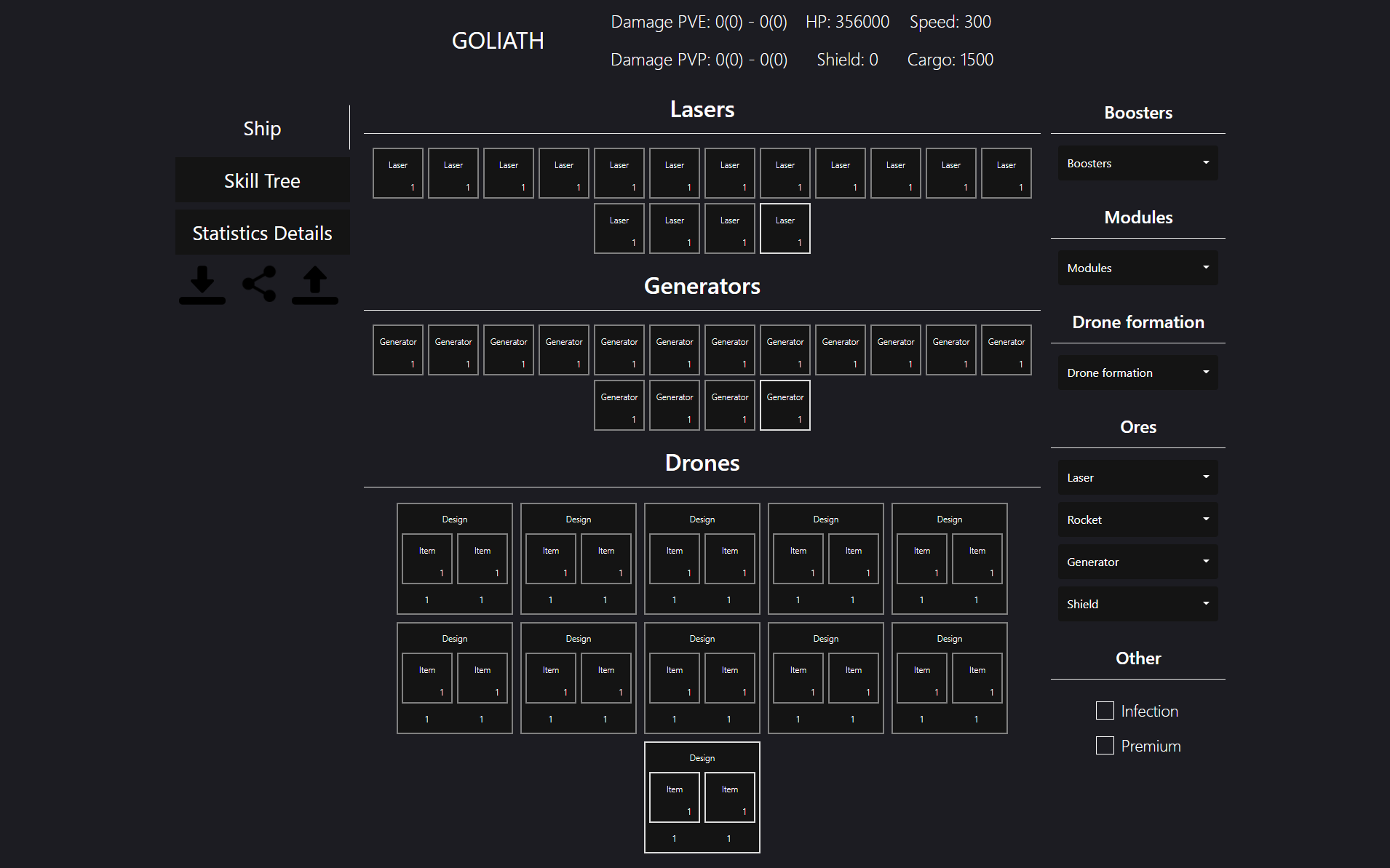Select the Ship tab
This screenshot has width=1390, height=868.
pyautogui.click(x=262, y=128)
